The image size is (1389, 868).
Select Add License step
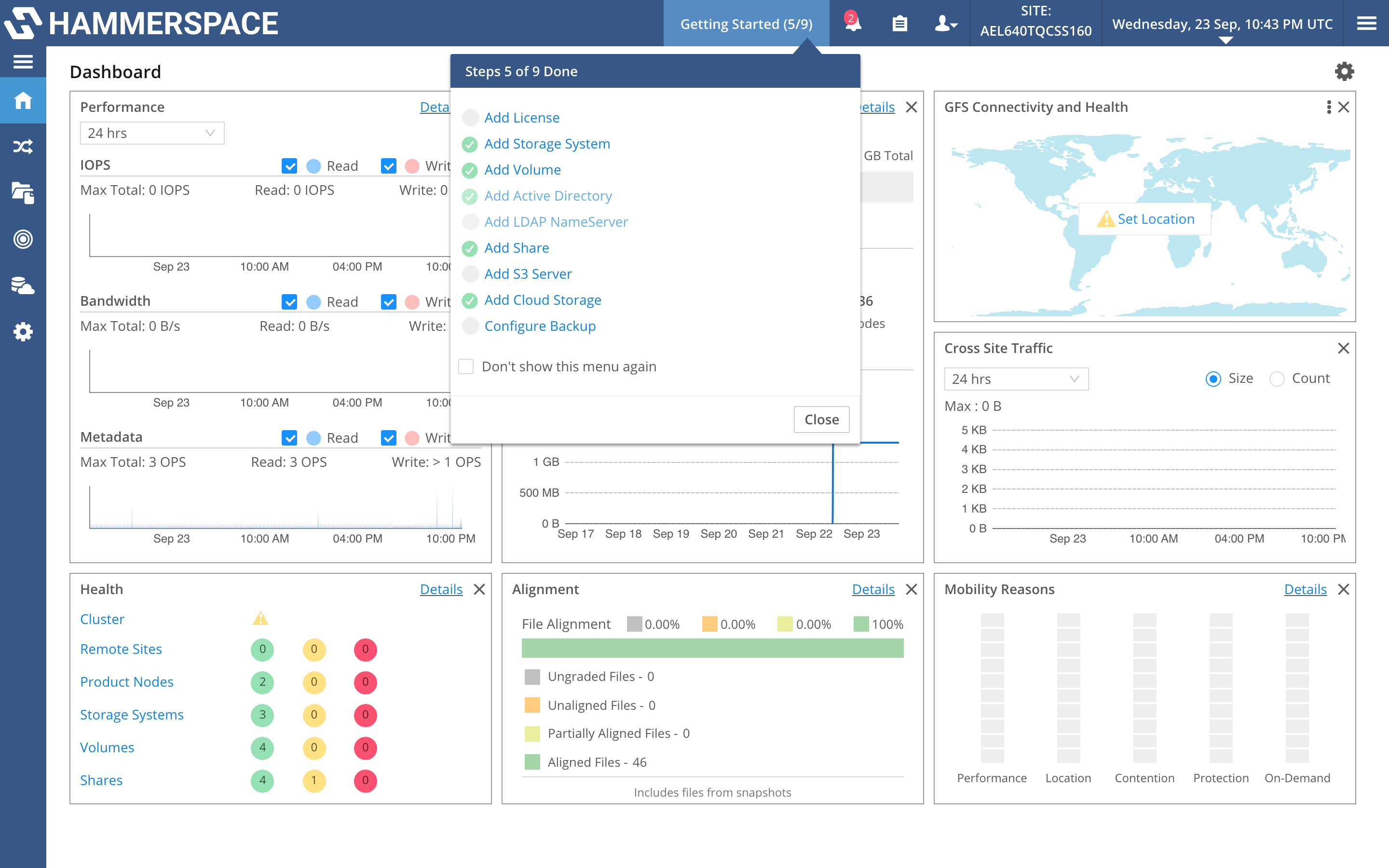click(x=522, y=118)
